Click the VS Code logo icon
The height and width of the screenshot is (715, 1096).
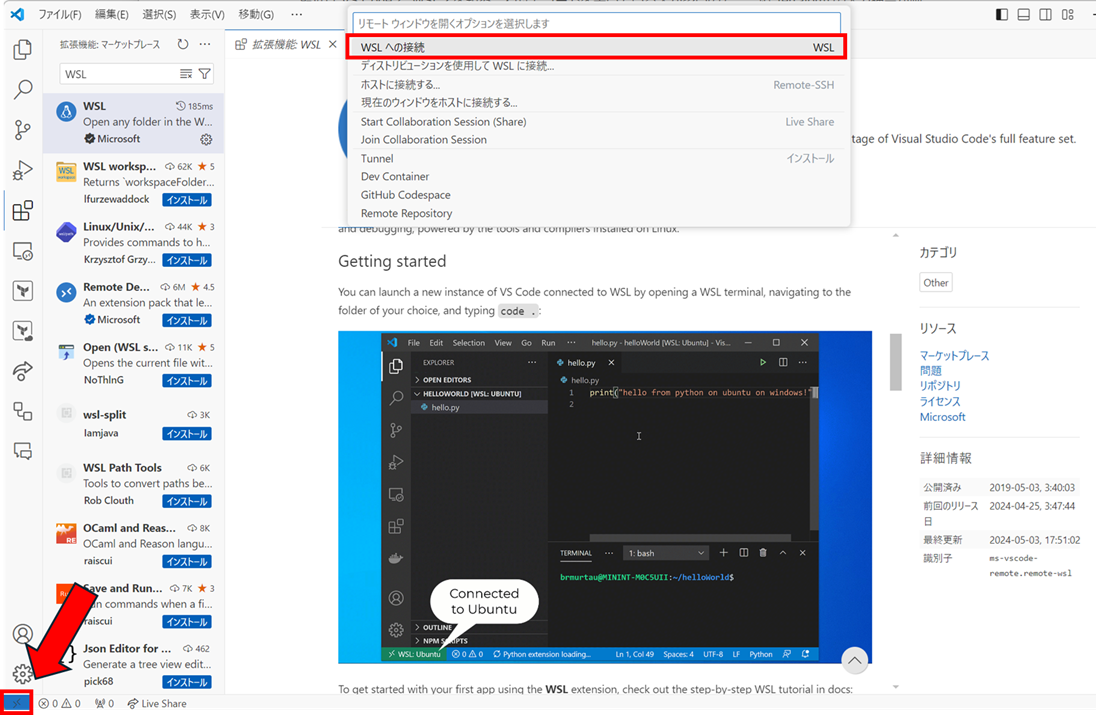(17, 14)
